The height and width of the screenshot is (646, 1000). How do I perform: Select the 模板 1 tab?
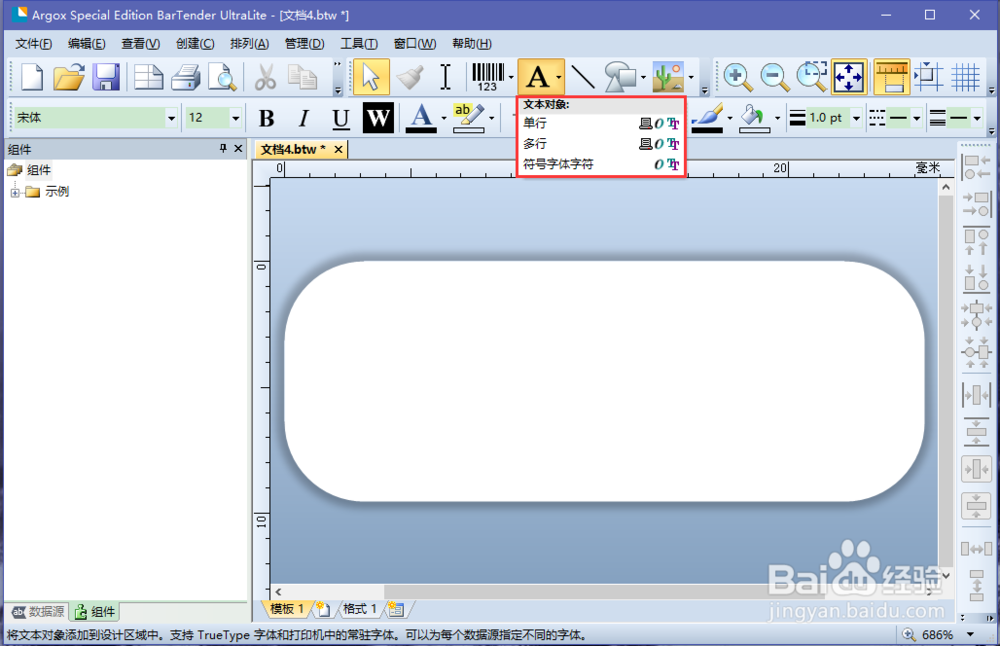click(x=286, y=609)
